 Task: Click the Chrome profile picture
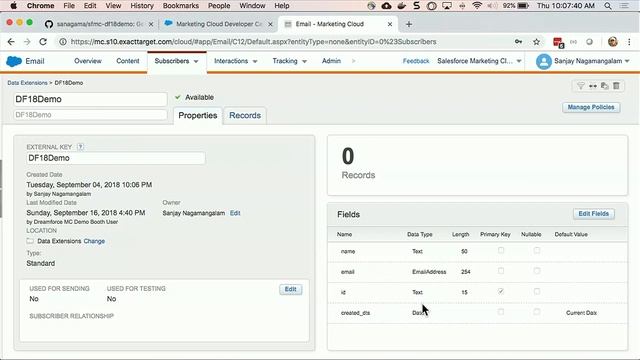click(613, 42)
